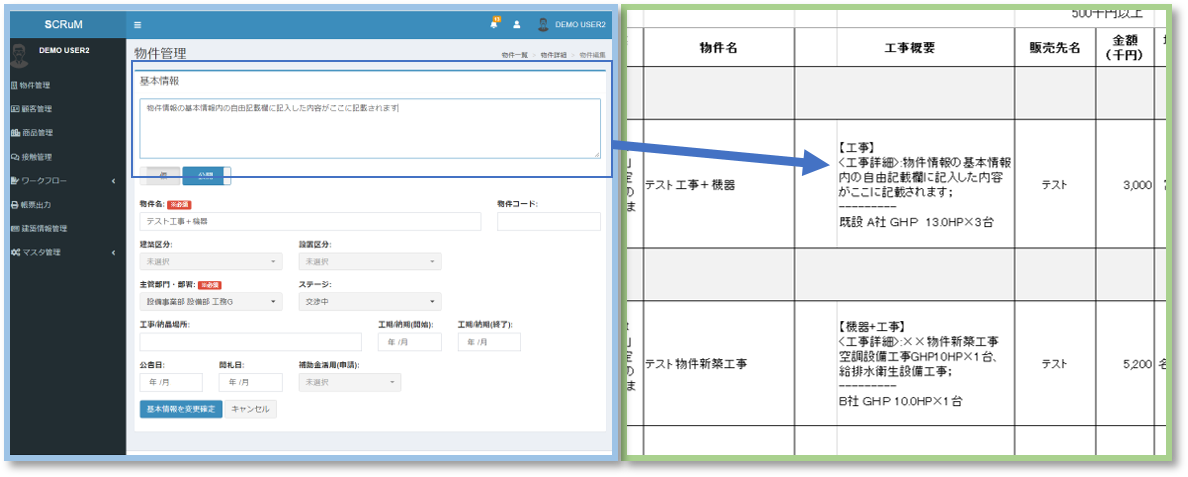Open 帳票出力 in the sidebar
The height and width of the screenshot is (477, 1188).
[x=31, y=204]
